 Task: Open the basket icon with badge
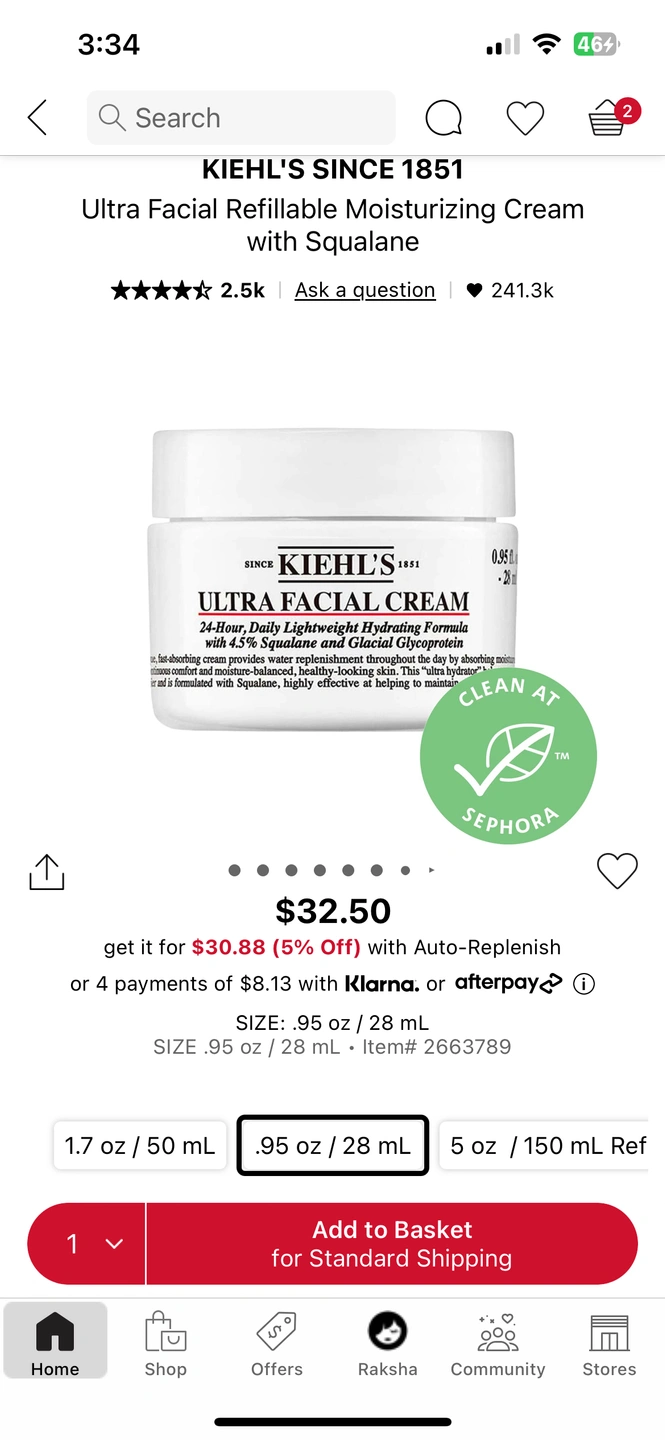point(612,116)
